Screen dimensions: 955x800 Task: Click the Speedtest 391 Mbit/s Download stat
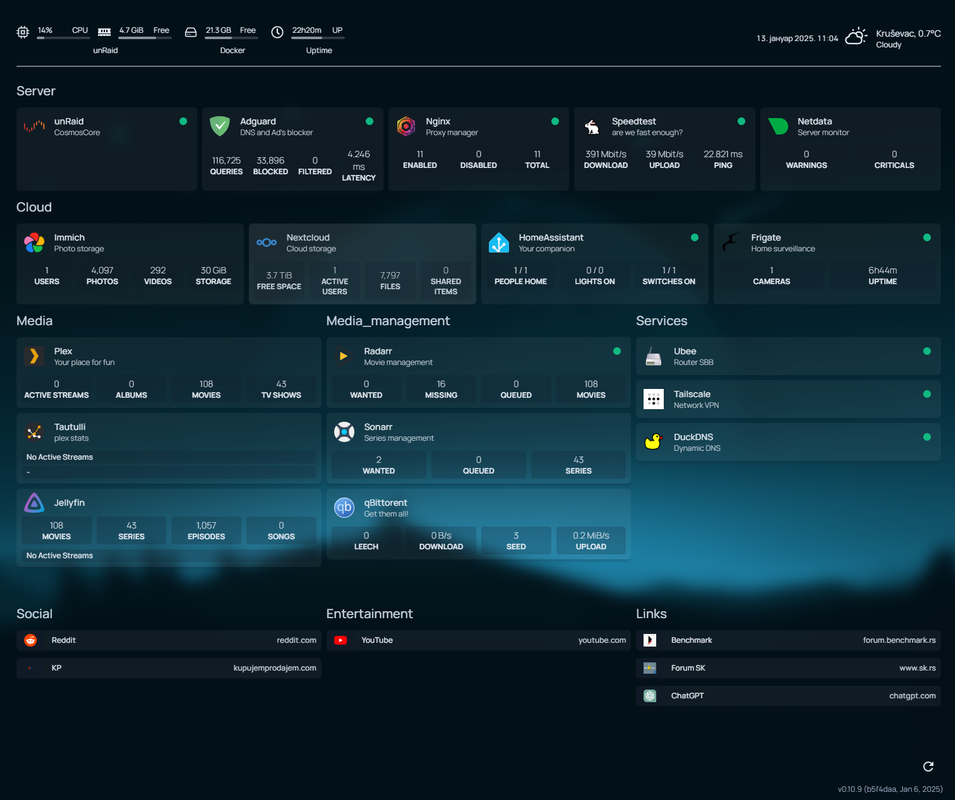point(605,160)
